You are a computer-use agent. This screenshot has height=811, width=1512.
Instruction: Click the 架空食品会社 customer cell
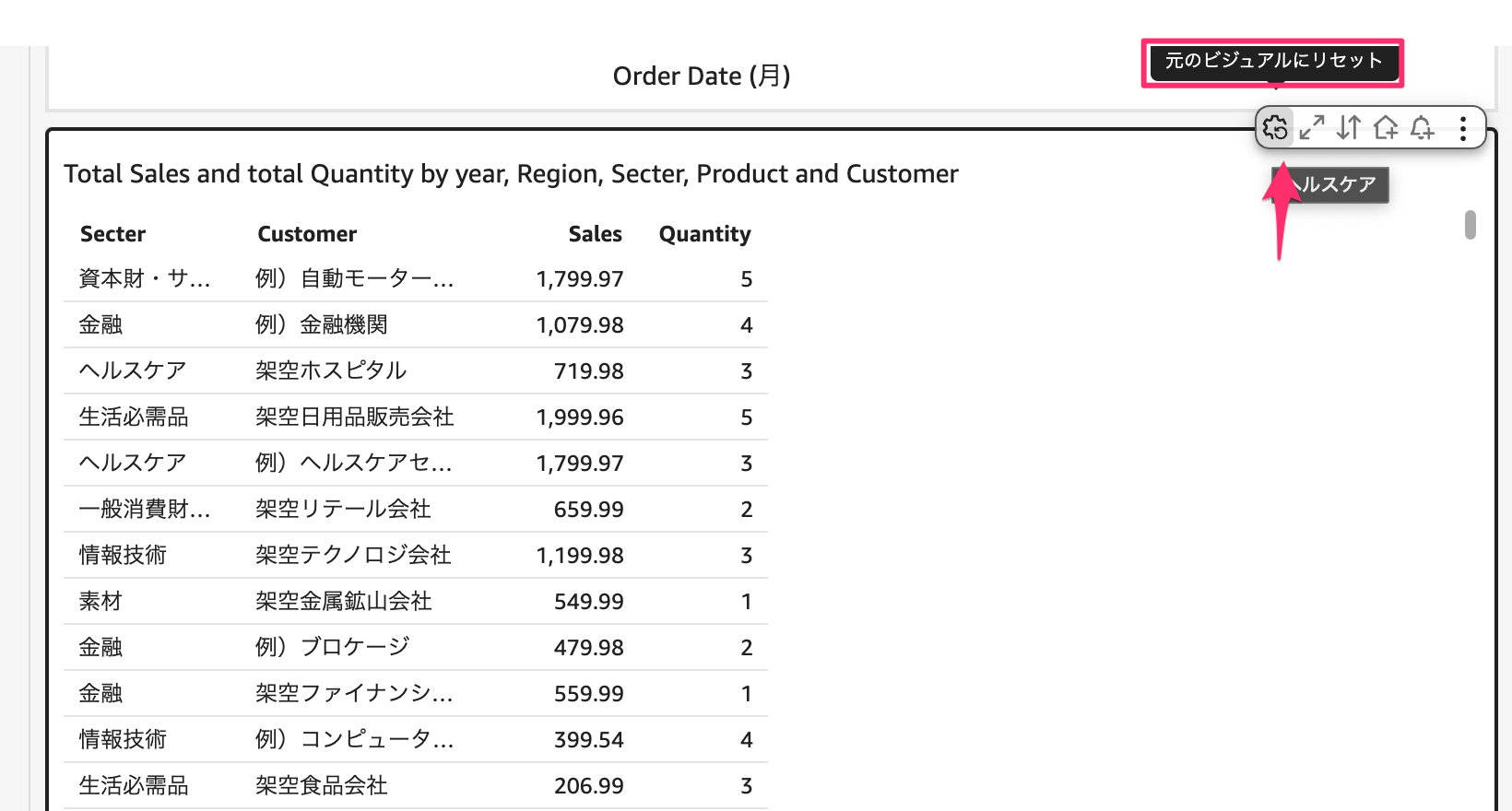pyautogui.click(x=322, y=785)
